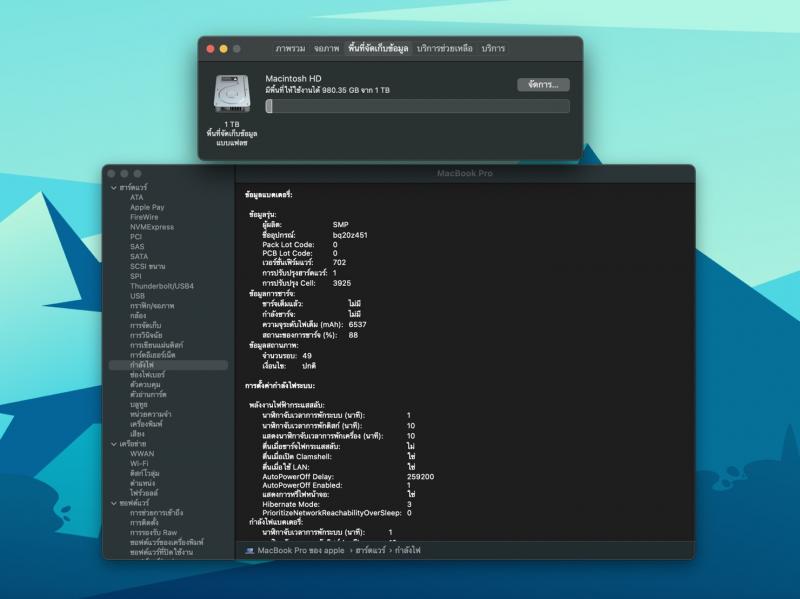The image size is (800, 599).
Task: Select SPI in the hardware list
Action: click(x=135, y=276)
